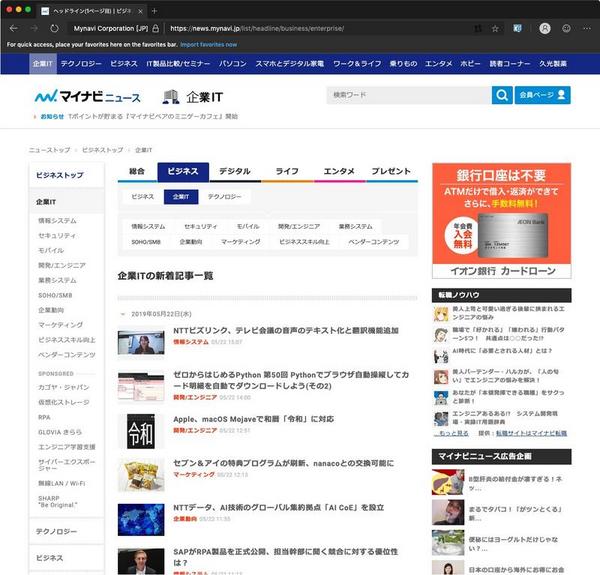Click the browser forward arrow
Screen dimensions: 600x575
pos(34,28)
